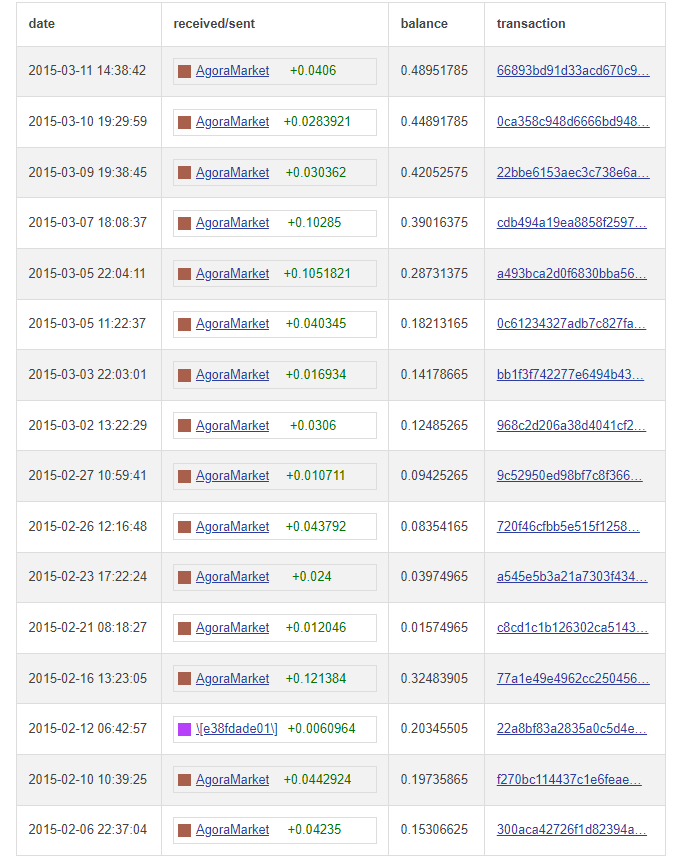674x857 pixels.
Task: Open transaction bb1f3f742277e6494b43
Action: point(570,374)
